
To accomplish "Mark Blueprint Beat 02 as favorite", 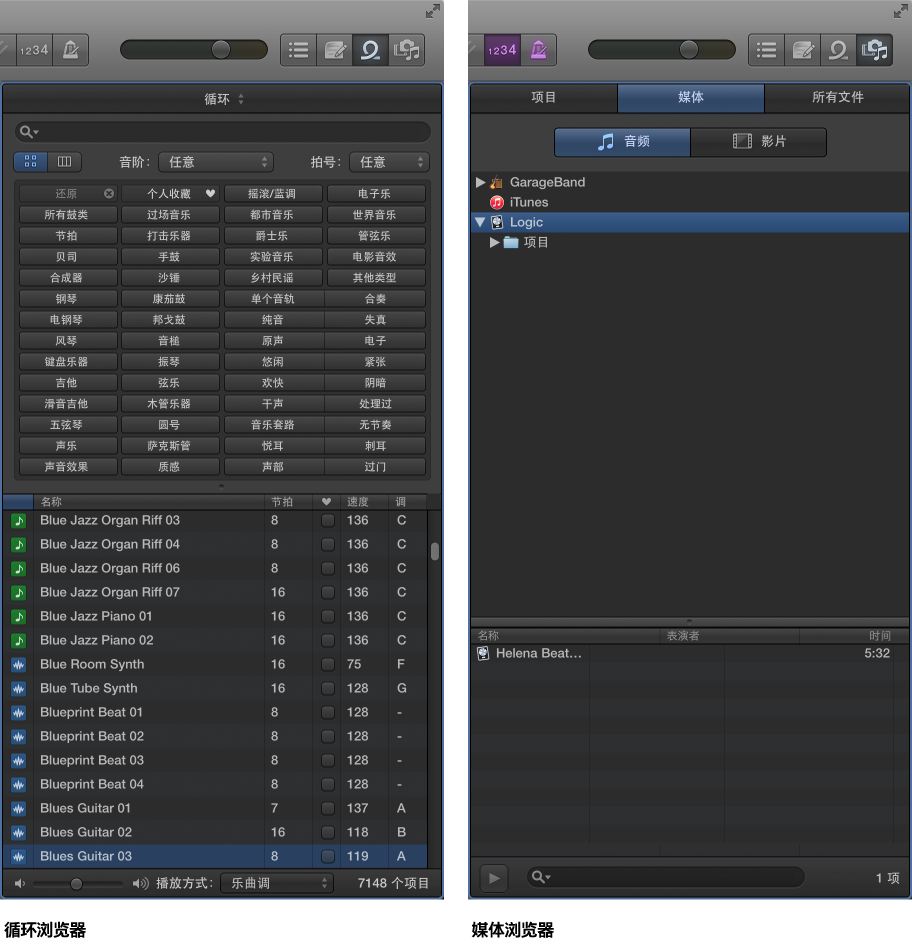I will point(327,736).
